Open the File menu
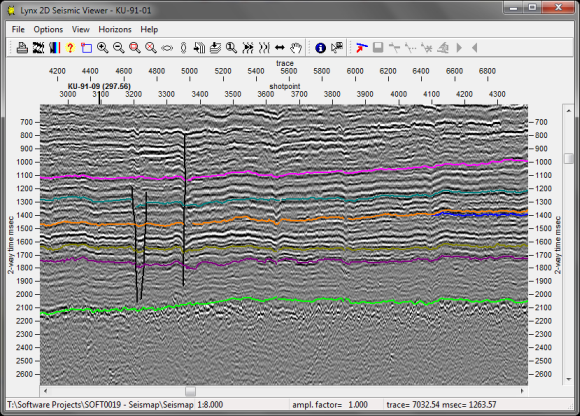Image resolution: width=580 pixels, height=416 pixels. (18, 30)
